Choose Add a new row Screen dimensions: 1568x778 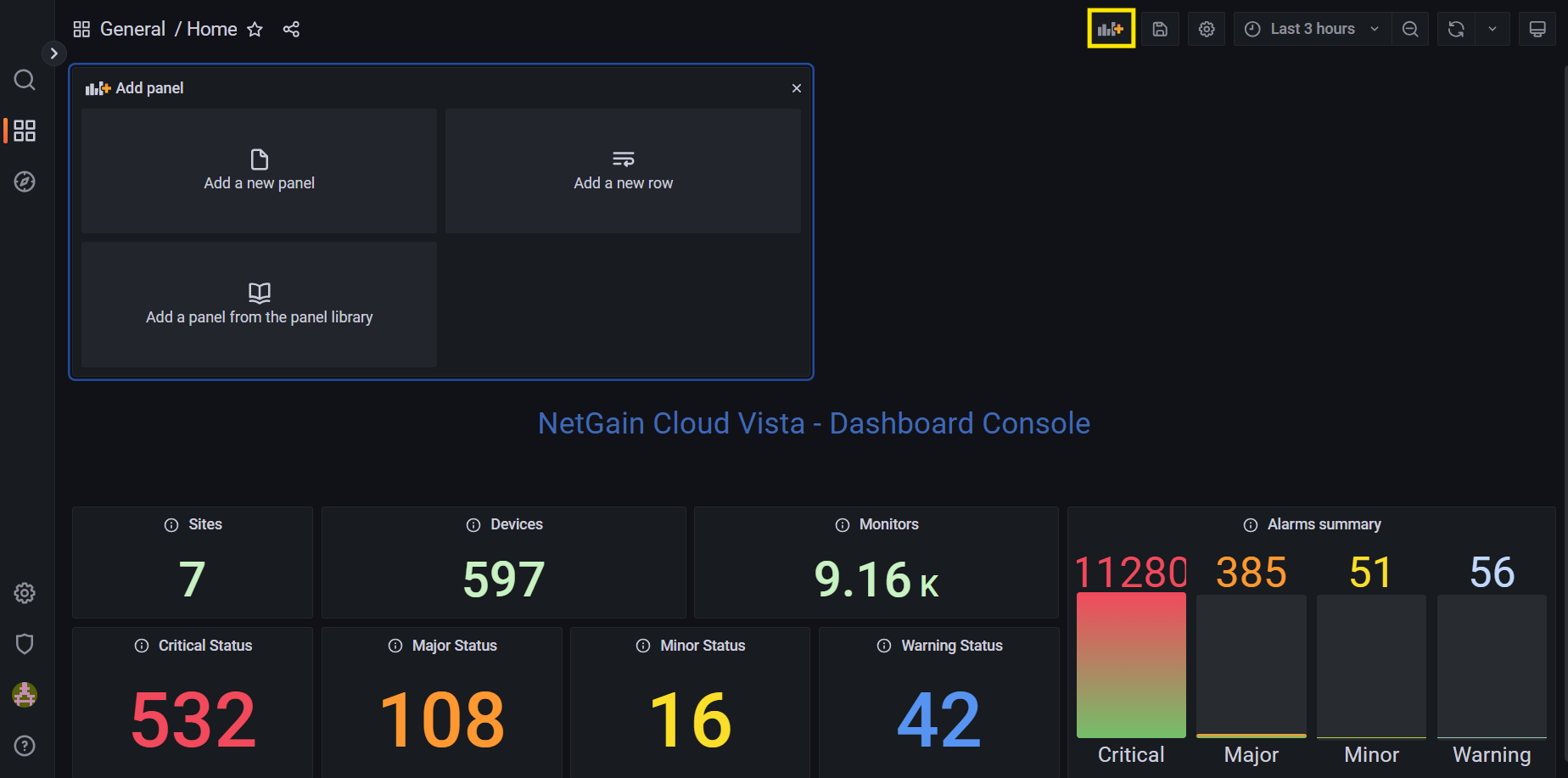coord(624,171)
